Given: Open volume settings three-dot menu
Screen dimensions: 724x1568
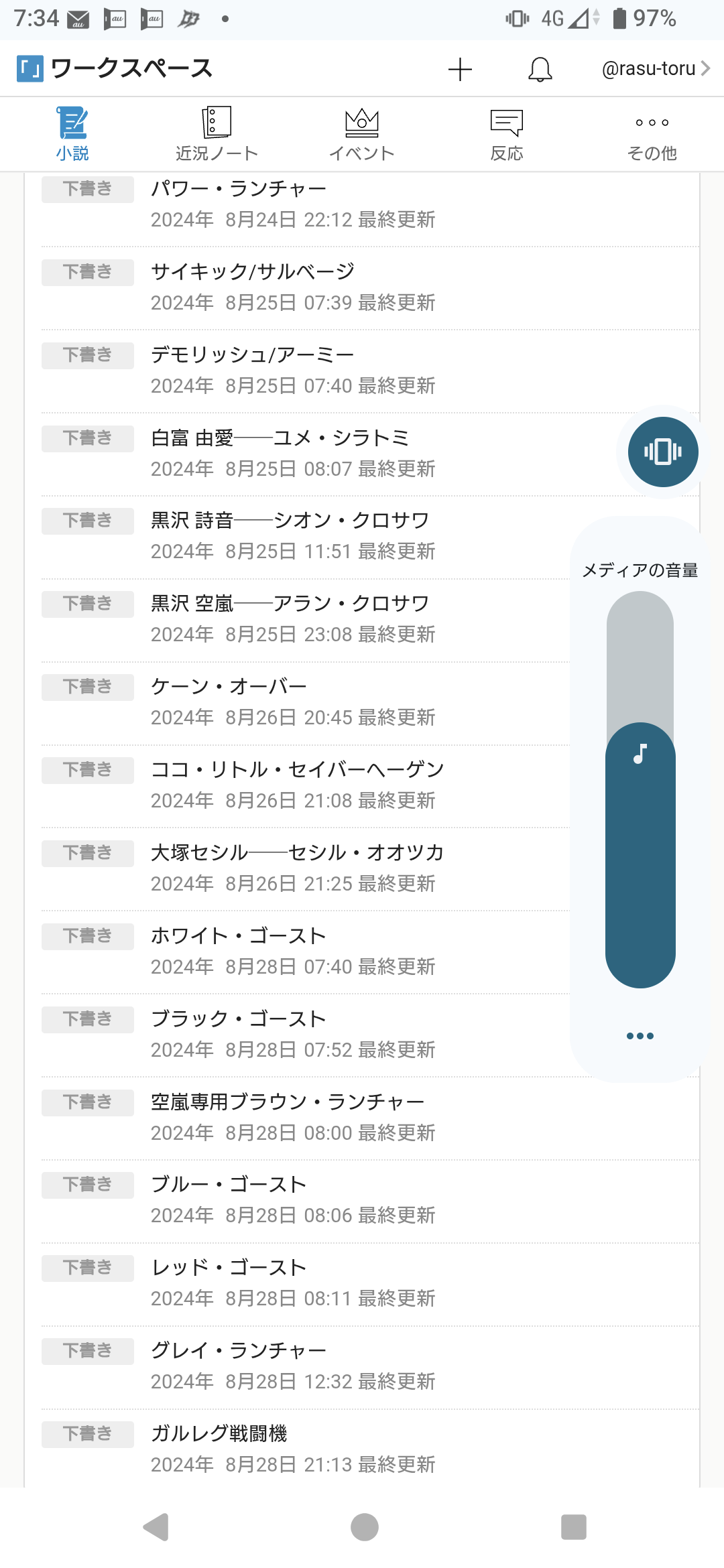Looking at the screenshot, I should (640, 1036).
